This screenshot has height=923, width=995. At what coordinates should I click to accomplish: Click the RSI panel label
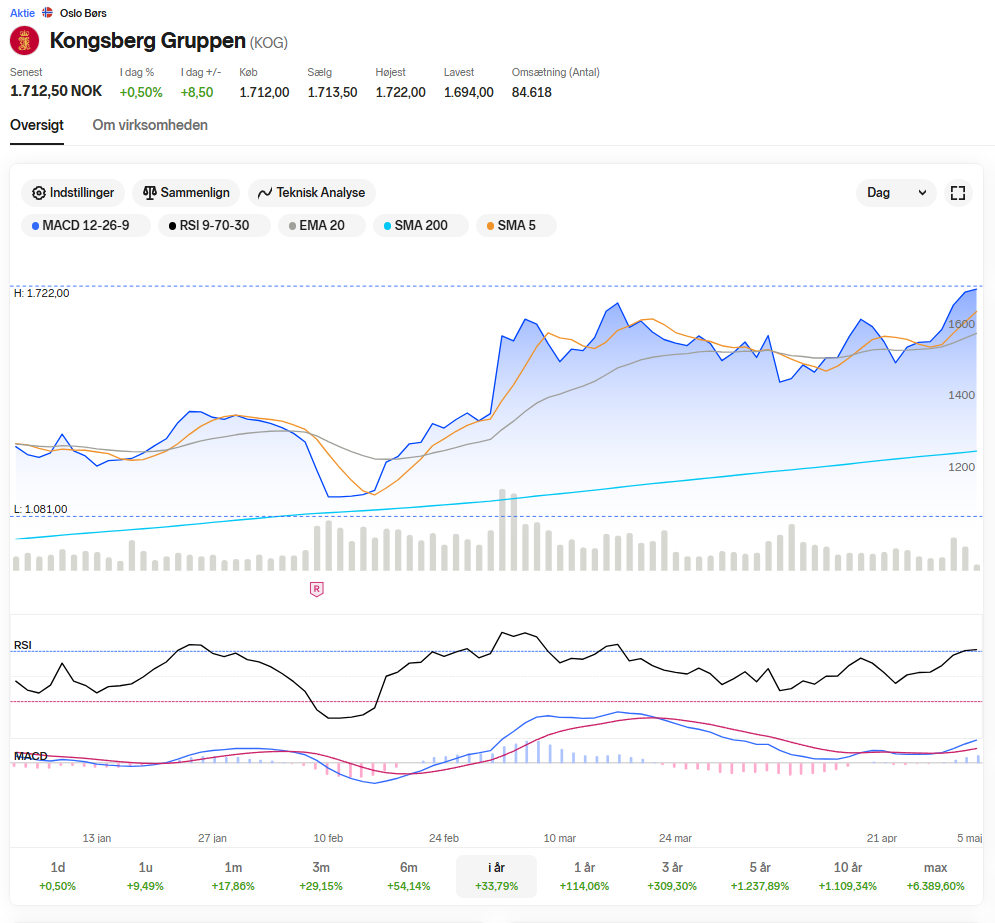click(x=23, y=645)
